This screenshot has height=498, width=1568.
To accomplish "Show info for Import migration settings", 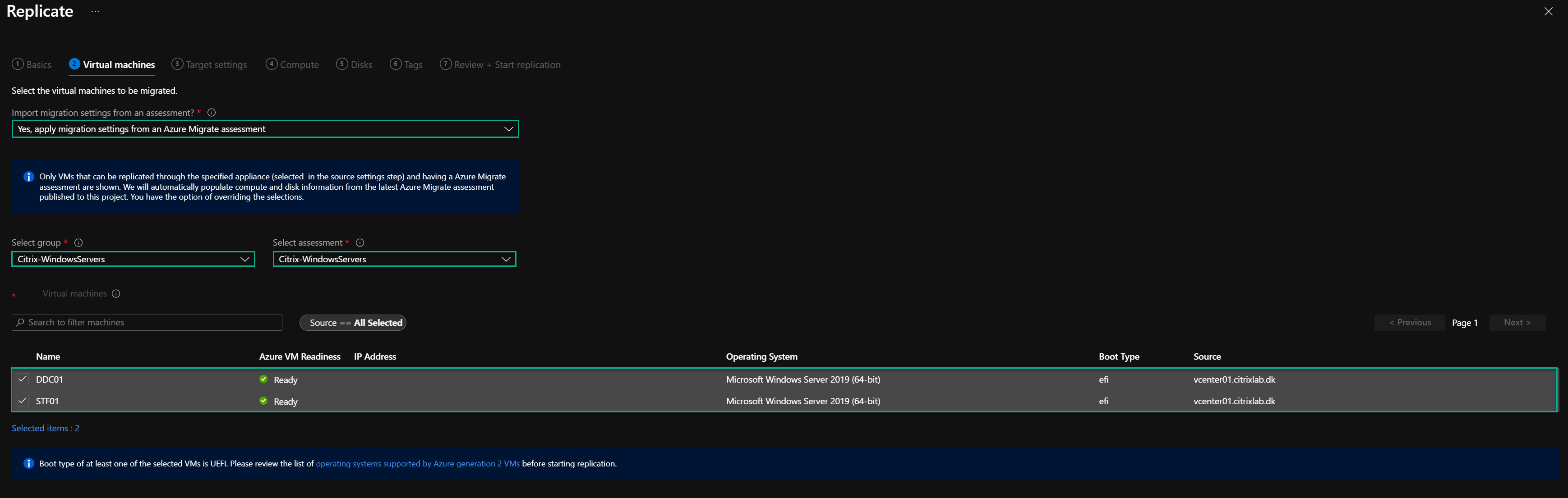I will [x=212, y=113].
